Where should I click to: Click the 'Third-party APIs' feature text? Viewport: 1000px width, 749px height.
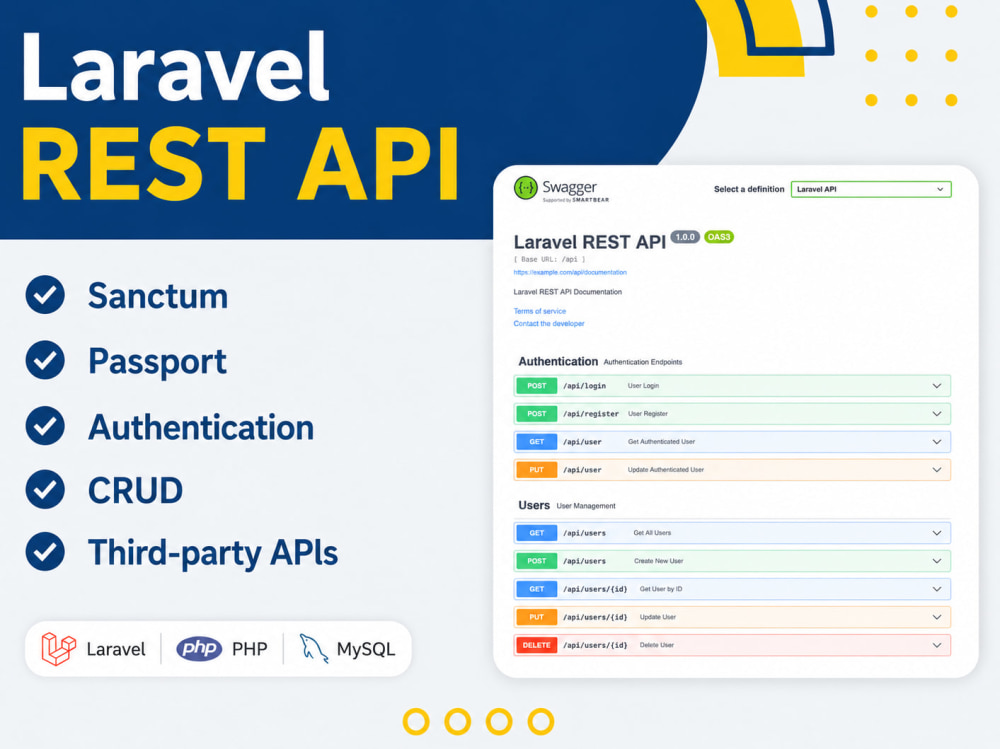tap(213, 553)
